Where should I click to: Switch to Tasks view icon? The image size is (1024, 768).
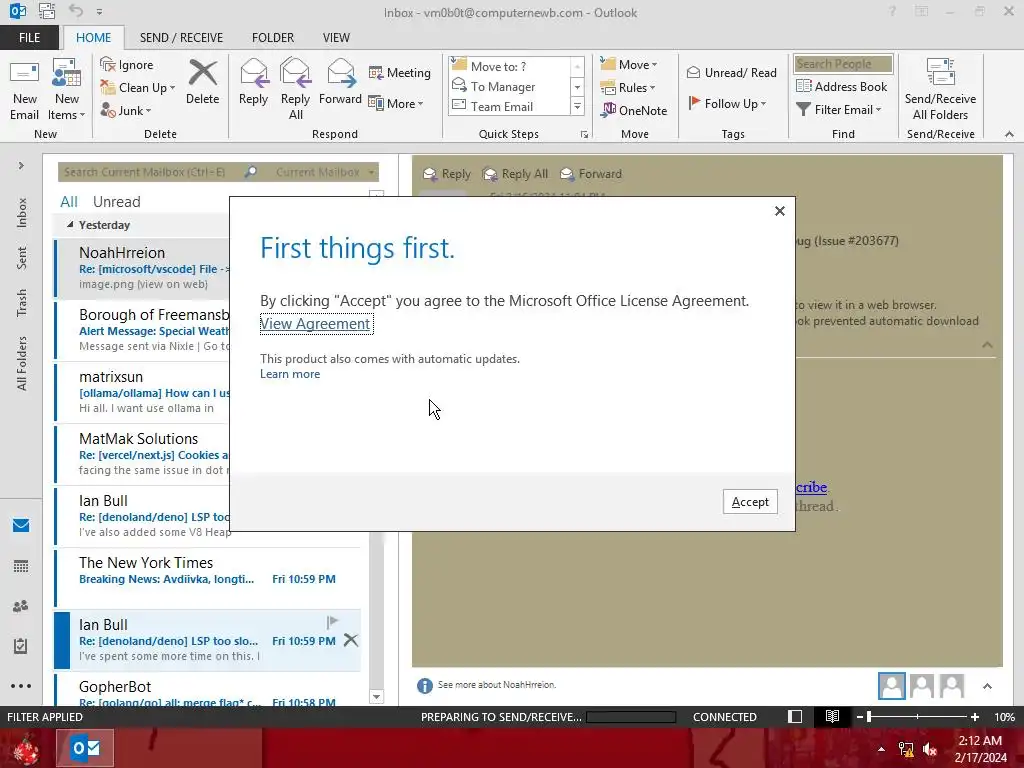(x=21, y=646)
